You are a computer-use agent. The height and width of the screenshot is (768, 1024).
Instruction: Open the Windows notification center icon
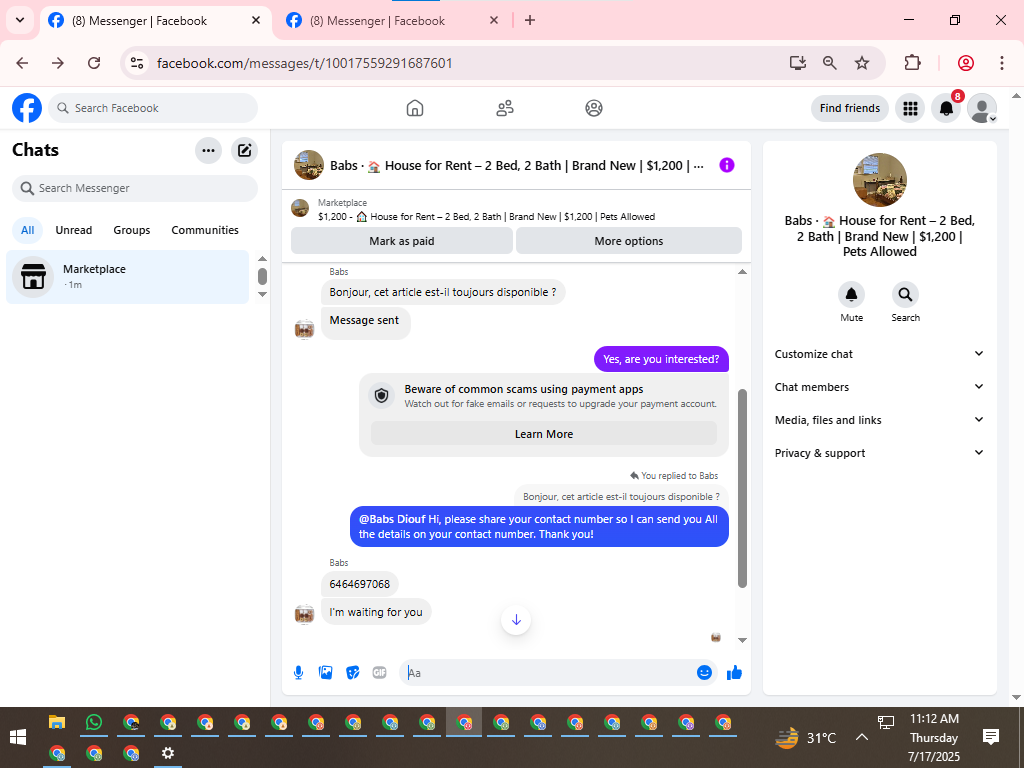[x=991, y=737]
